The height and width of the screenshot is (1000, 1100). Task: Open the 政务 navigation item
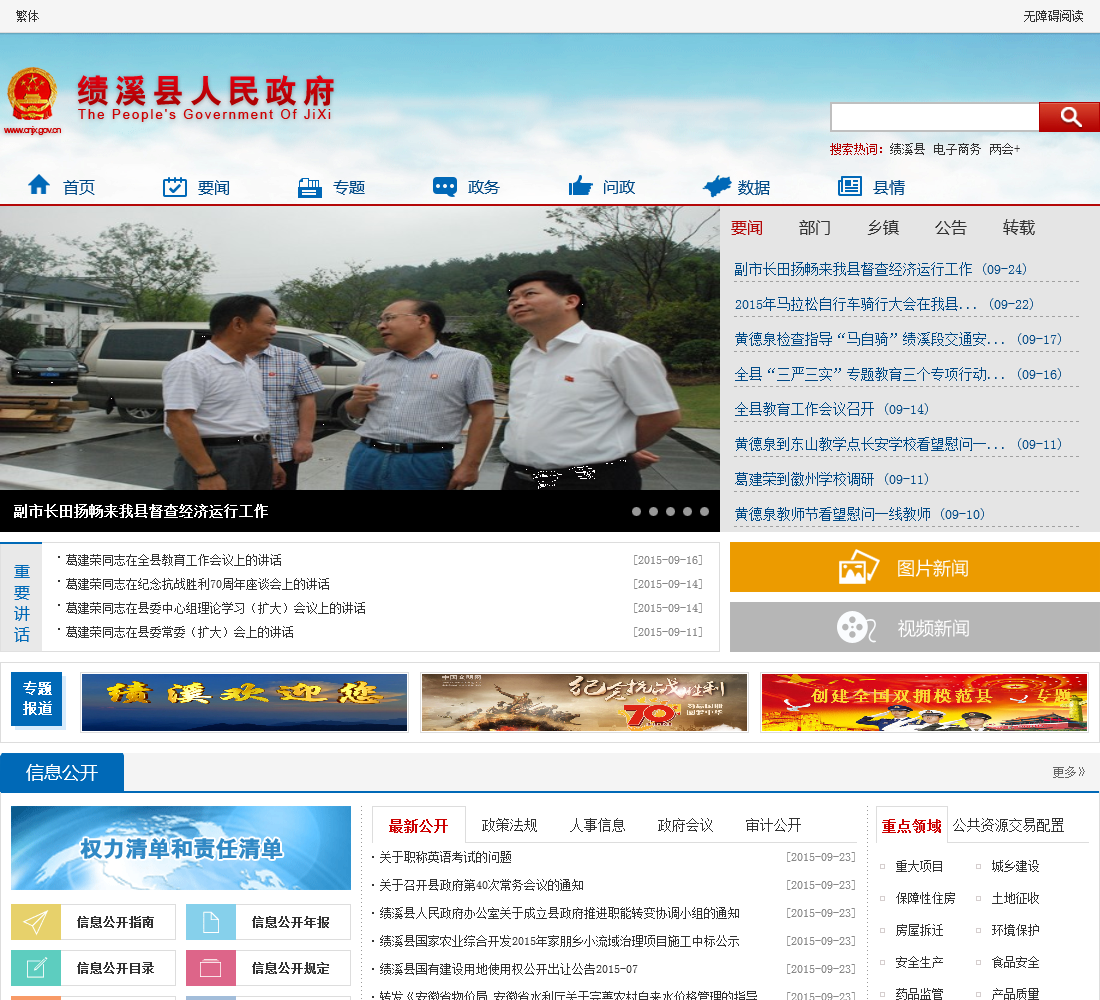pyautogui.click(x=483, y=187)
